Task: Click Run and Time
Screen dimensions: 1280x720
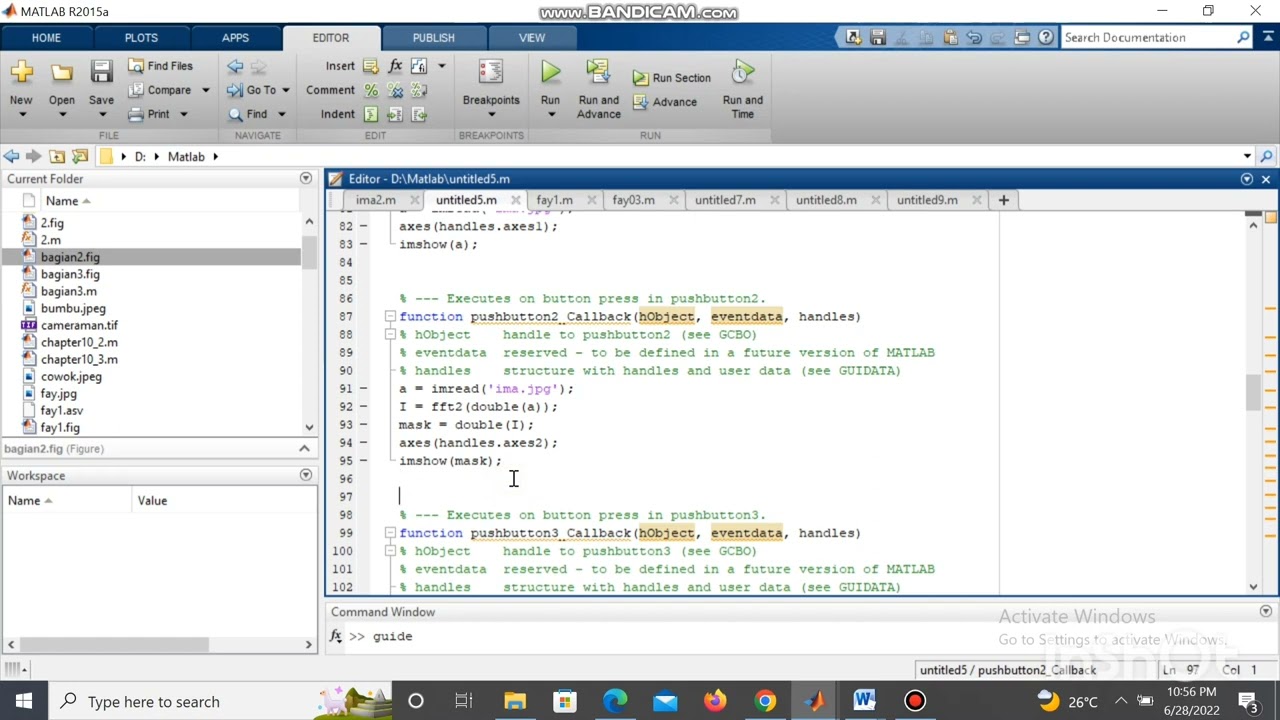Action: tap(742, 88)
